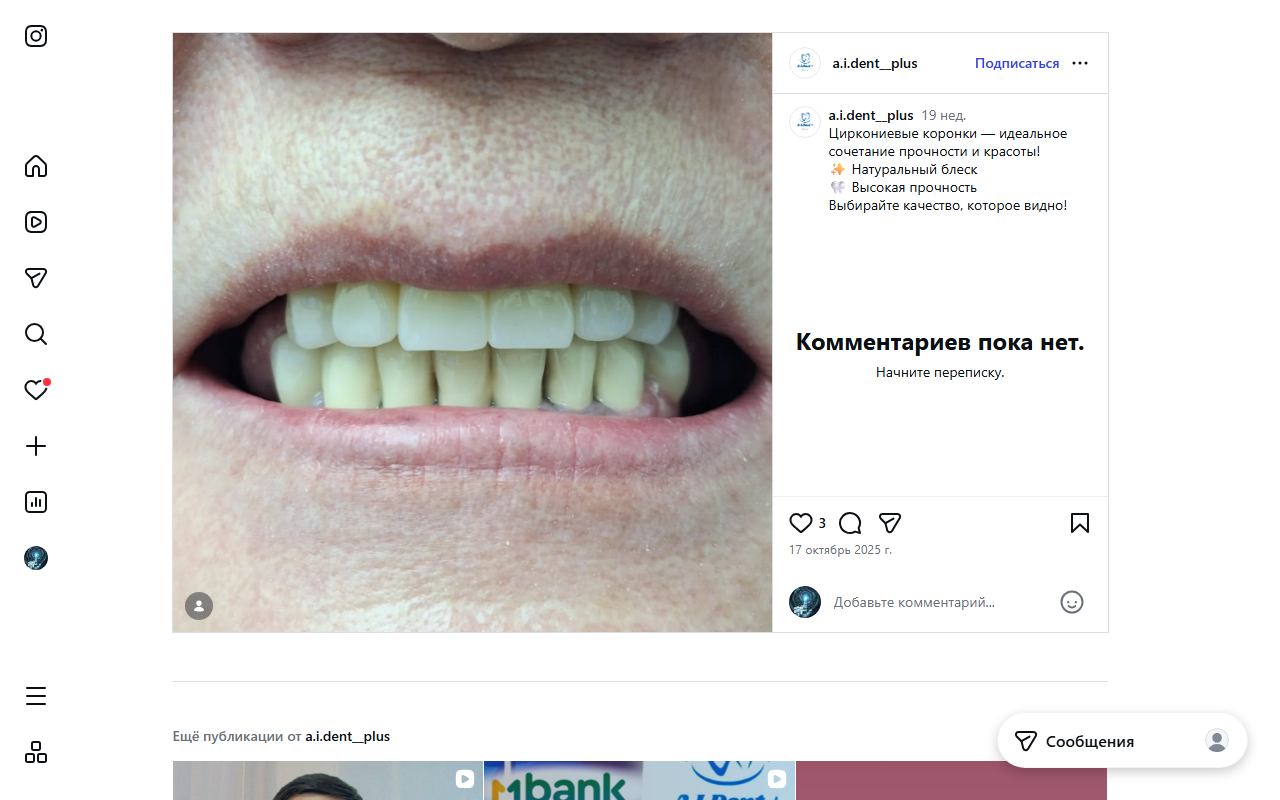Open Reels from the sidebar
Viewport: 1280px width, 800px height.
[x=36, y=222]
